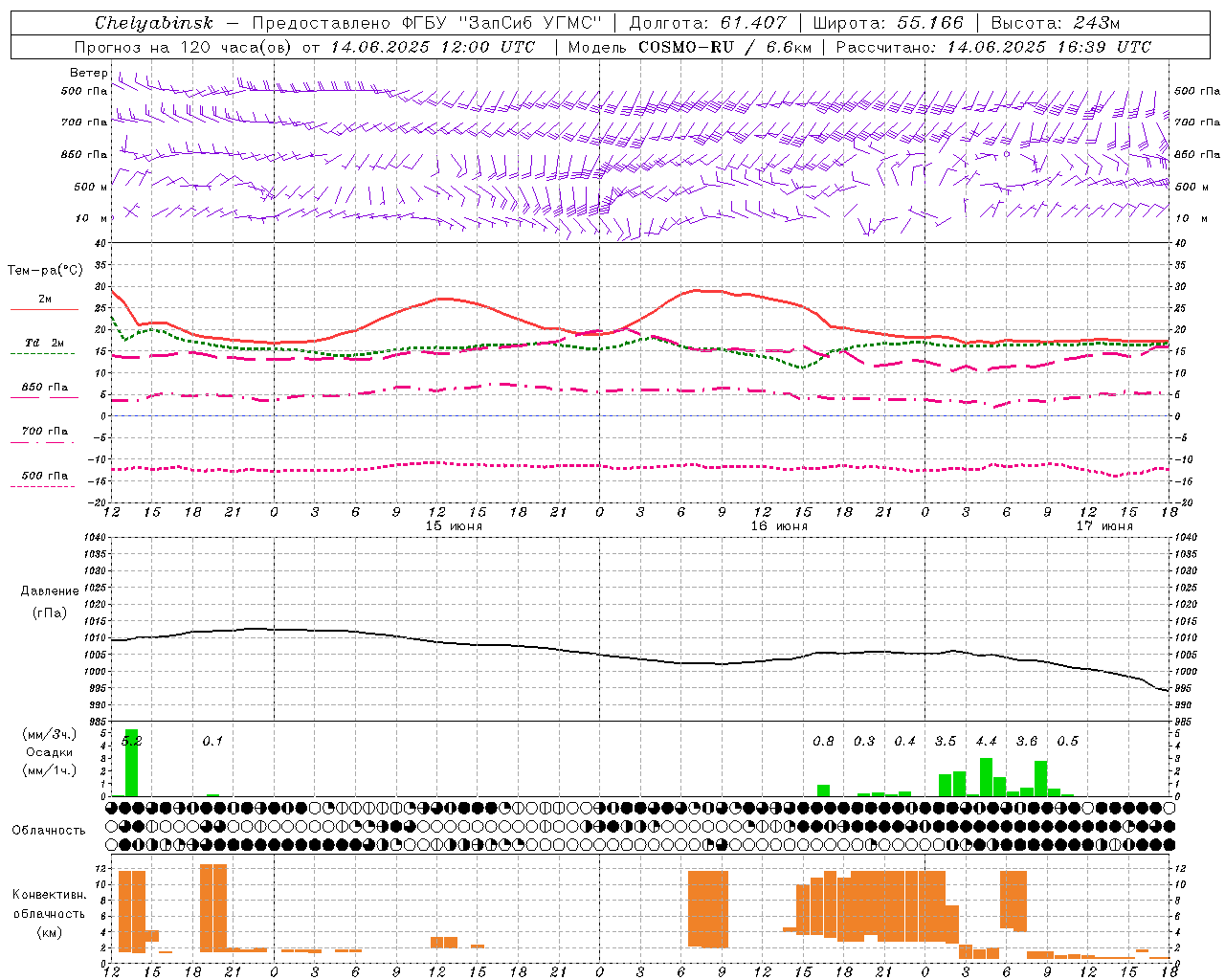Click the precipitation total '0.1'

click(212, 741)
